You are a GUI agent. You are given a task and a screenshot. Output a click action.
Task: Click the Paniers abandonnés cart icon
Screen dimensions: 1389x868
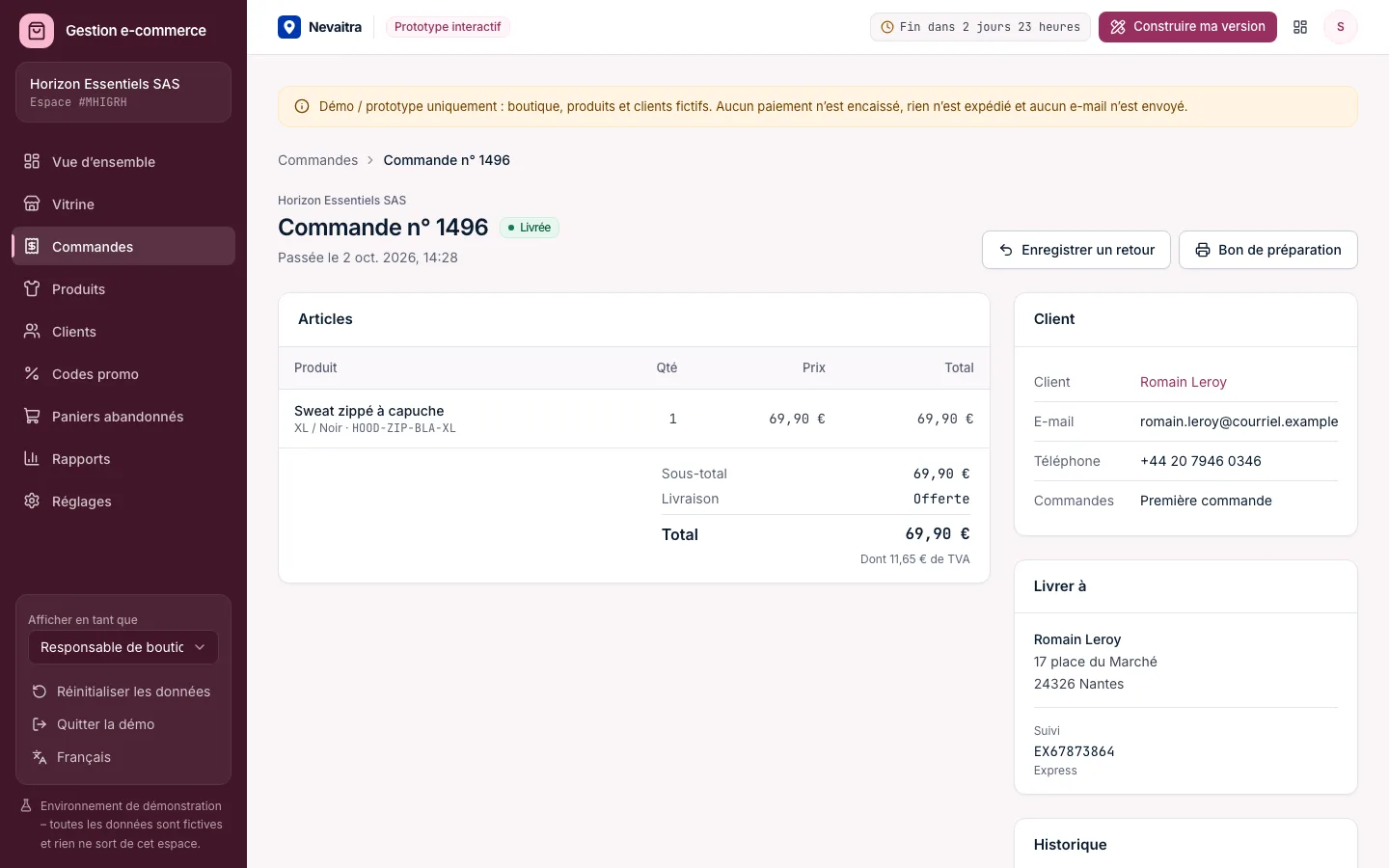click(x=32, y=416)
